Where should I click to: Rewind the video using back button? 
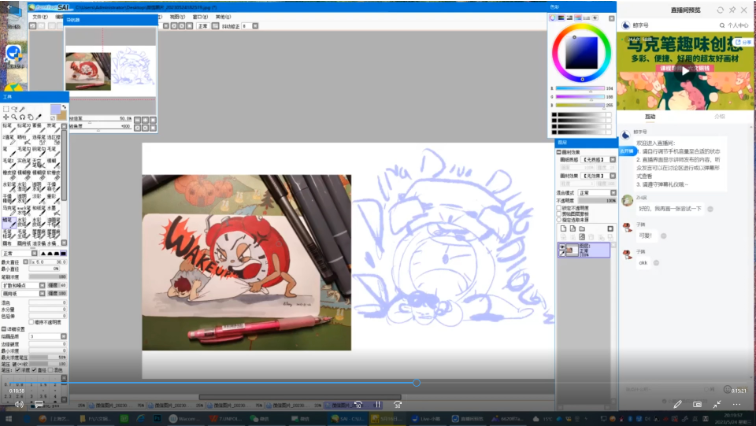click(358, 404)
